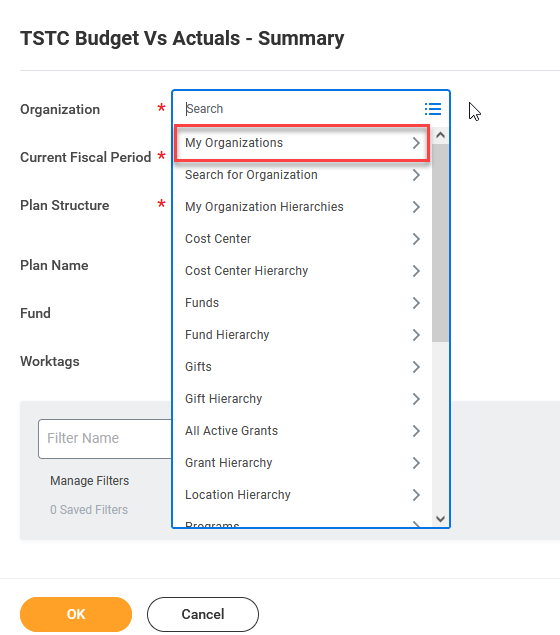Click the scroll down arrow in dropdown list
The width and height of the screenshot is (560, 635).
coord(441,519)
